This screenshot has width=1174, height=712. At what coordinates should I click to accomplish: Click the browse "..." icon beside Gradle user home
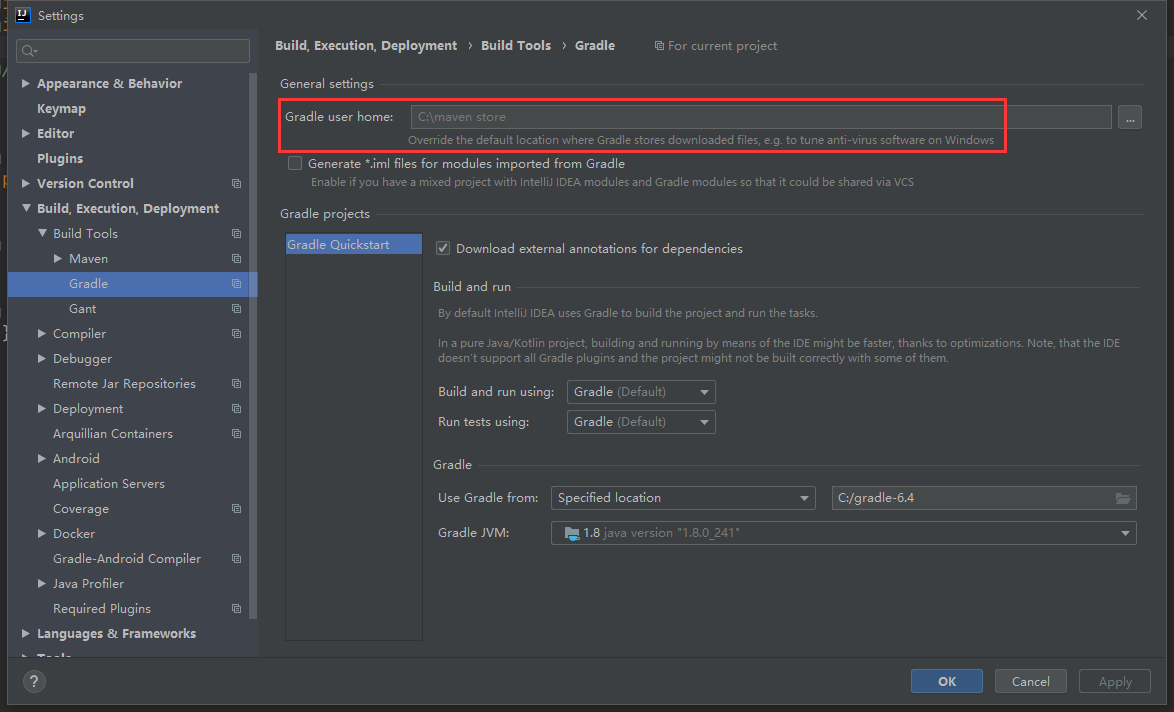[x=1129, y=117]
